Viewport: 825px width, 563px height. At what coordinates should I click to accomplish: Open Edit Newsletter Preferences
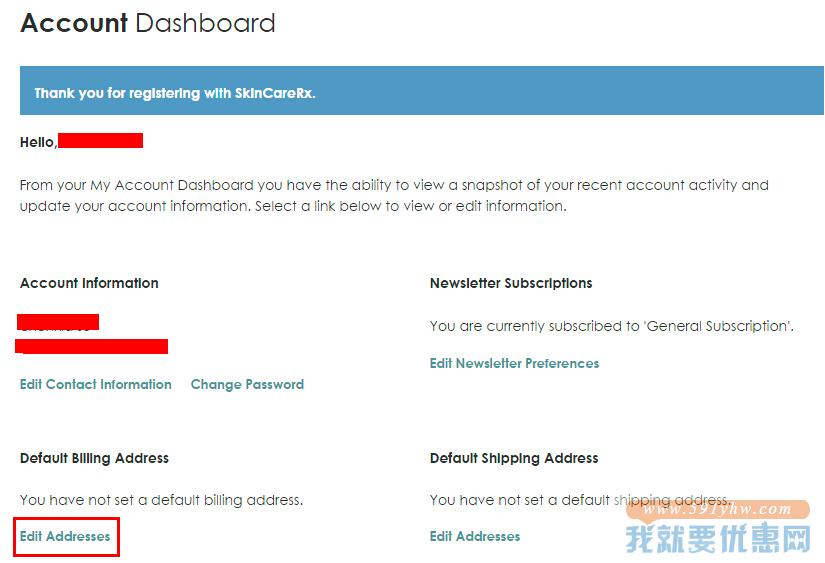click(x=515, y=363)
